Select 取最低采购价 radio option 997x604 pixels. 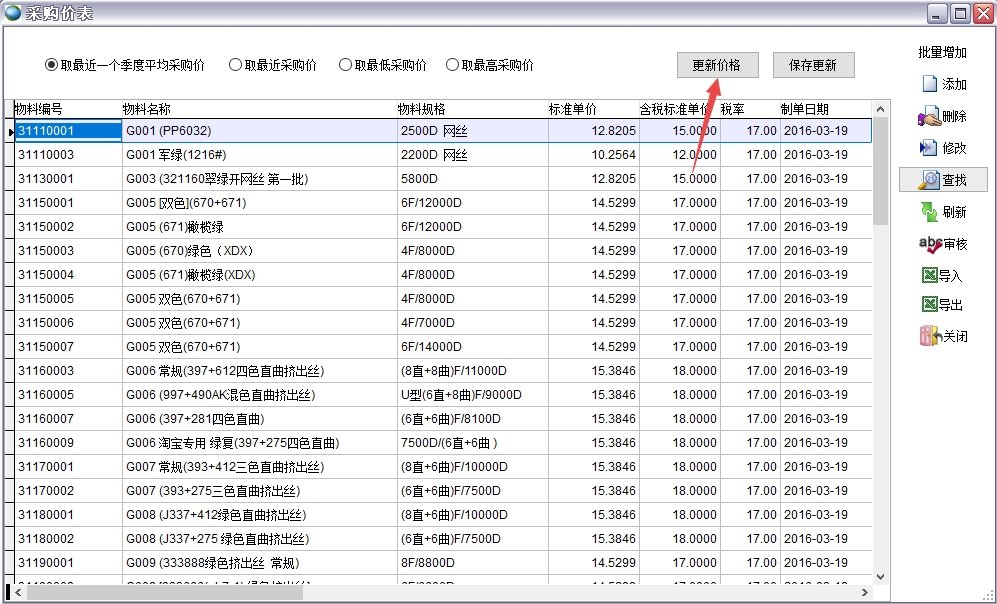343,64
